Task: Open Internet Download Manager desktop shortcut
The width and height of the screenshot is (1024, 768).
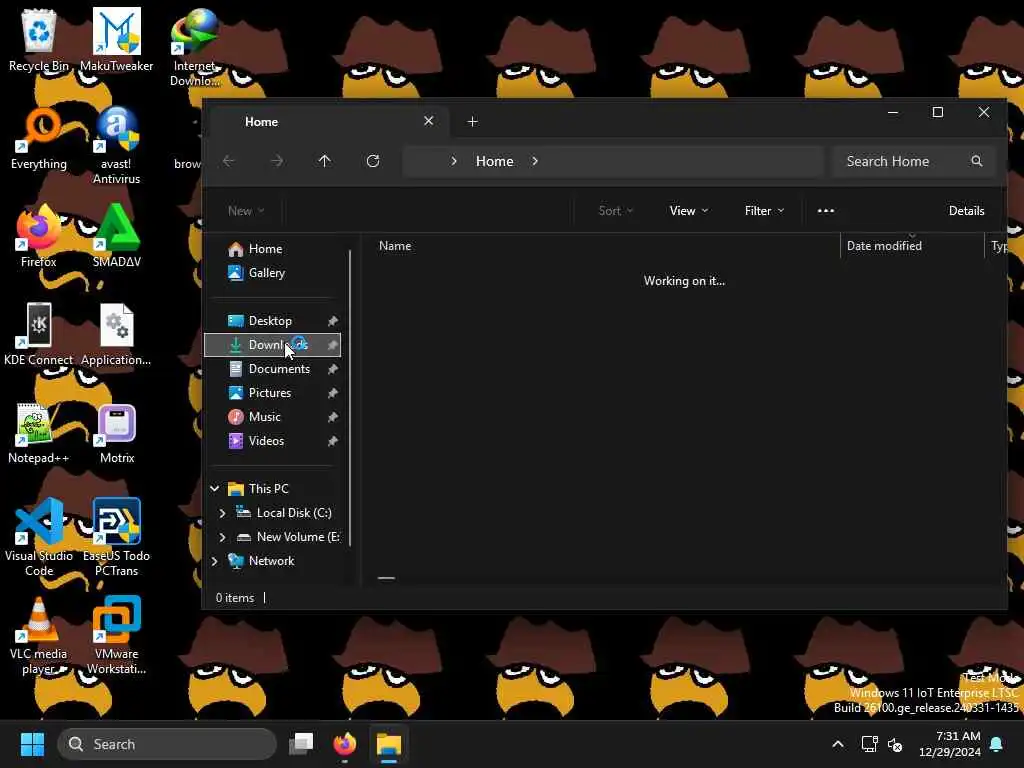Action: click(194, 47)
